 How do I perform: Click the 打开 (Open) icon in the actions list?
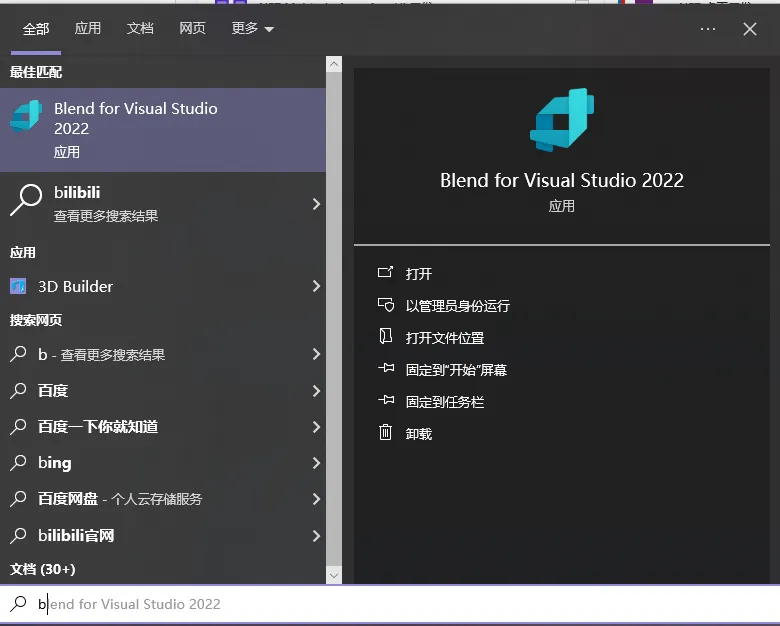tap(385, 272)
